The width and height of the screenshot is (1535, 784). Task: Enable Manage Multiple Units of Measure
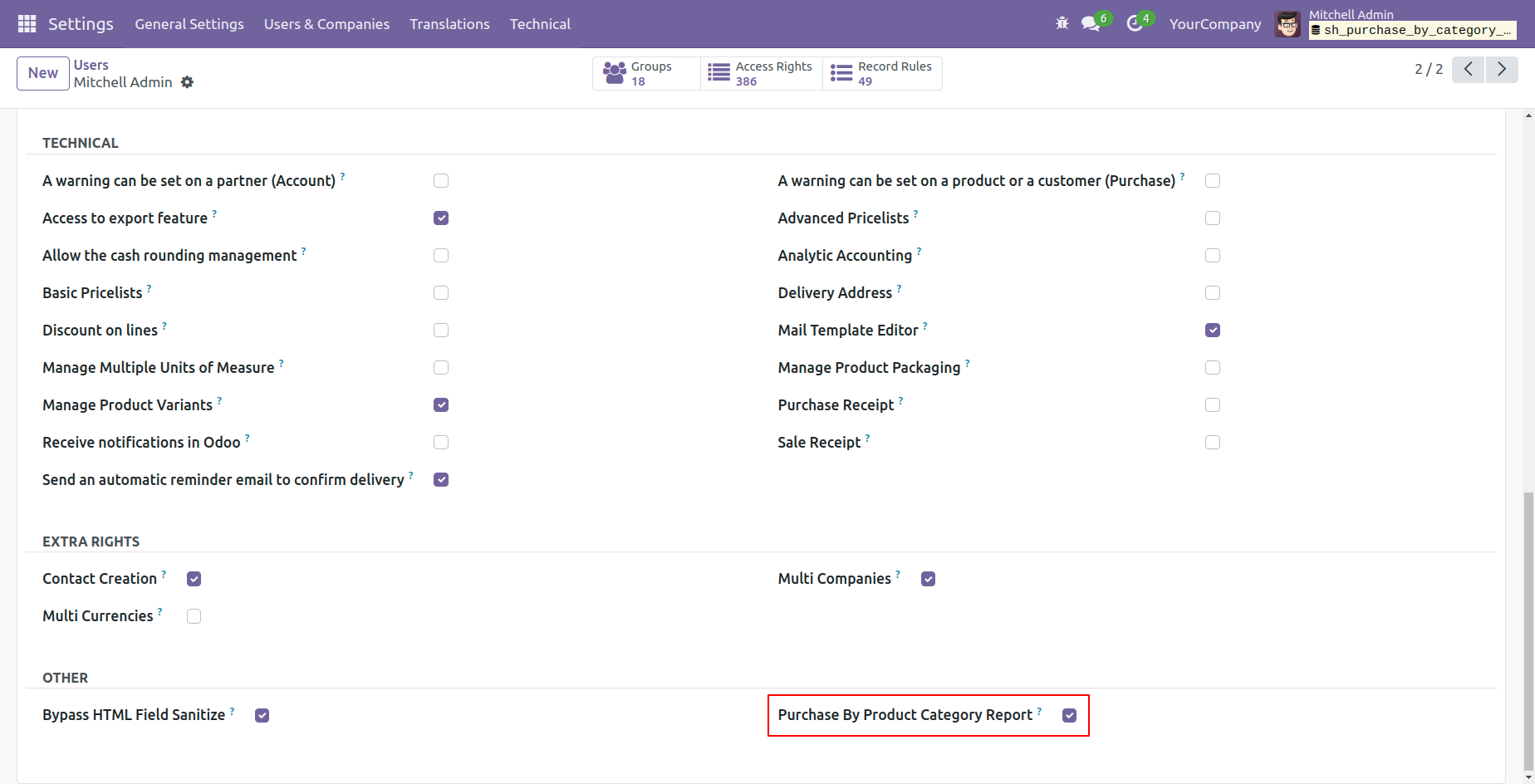click(441, 368)
